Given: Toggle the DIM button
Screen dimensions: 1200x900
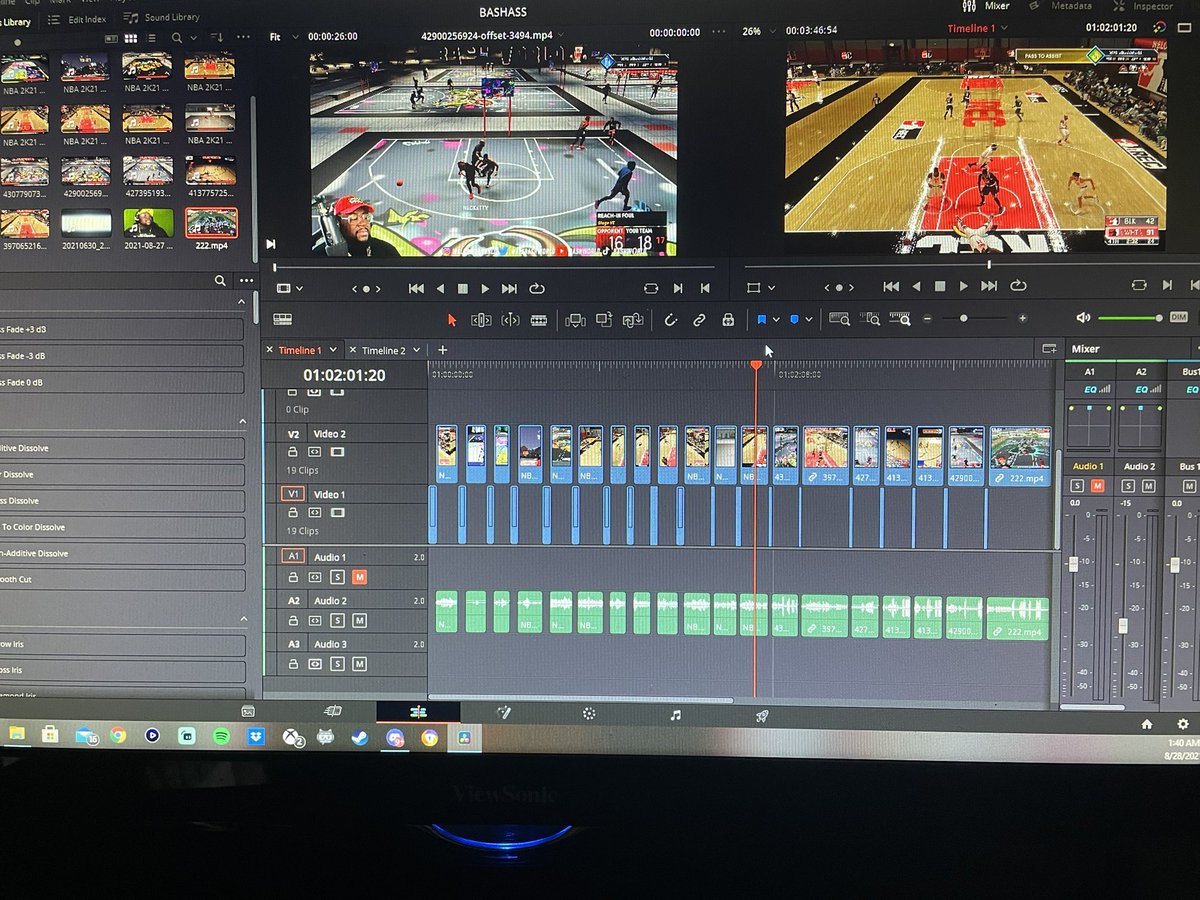Looking at the screenshot, I should point(1178,317).
